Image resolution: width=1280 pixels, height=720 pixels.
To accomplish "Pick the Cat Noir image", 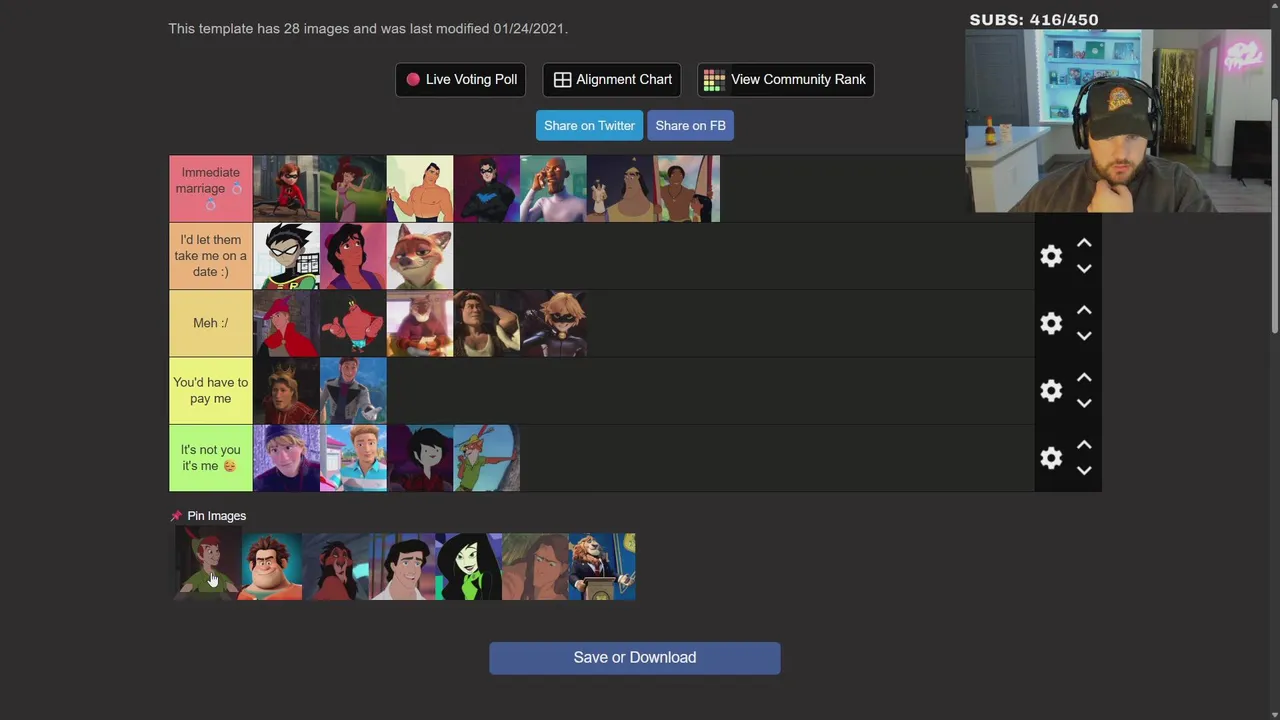I will click(553, 323).
